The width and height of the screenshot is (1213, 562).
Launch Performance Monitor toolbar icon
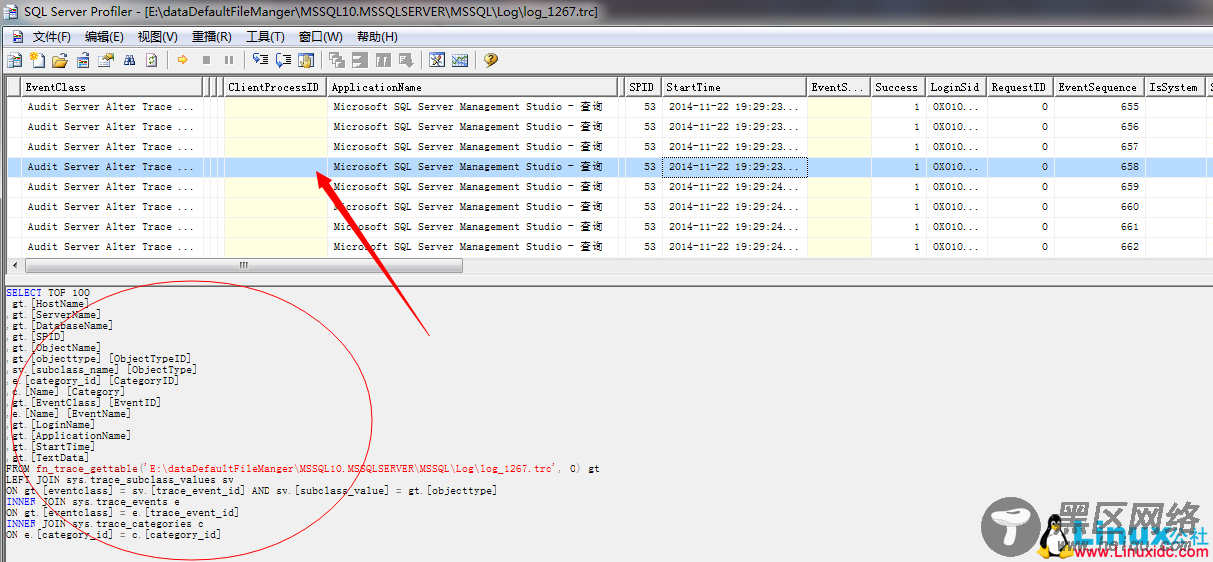point(460,60)
